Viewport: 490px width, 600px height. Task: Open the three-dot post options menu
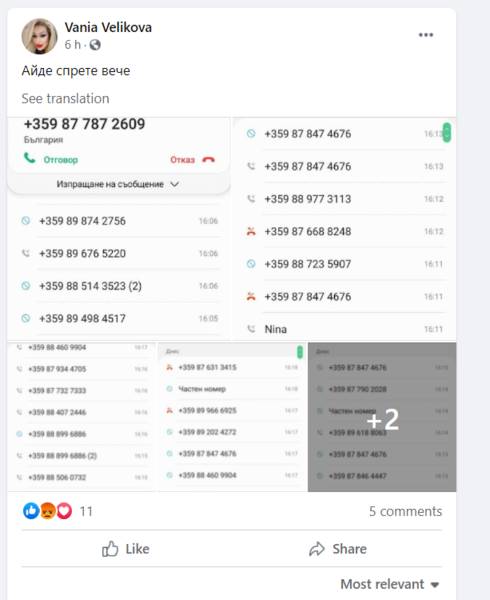coord(426,35)
